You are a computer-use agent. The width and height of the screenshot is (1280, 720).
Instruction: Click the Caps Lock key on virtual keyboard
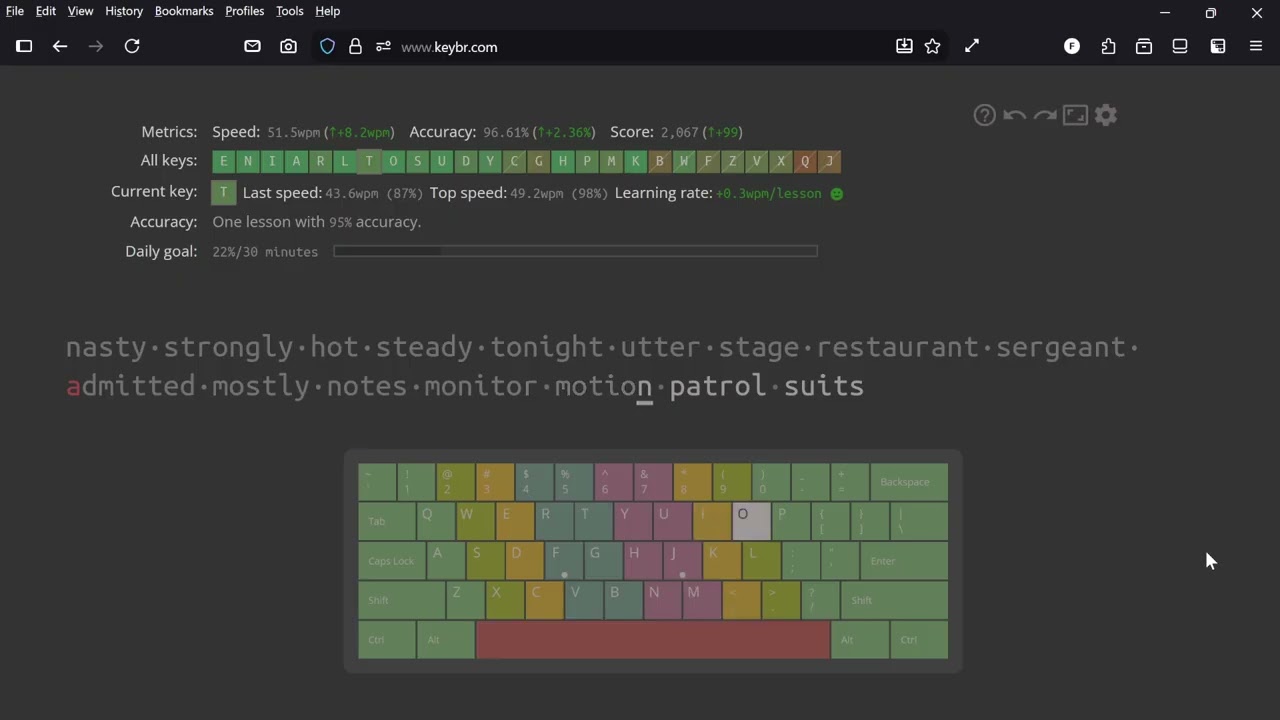(x=392, y=561)
